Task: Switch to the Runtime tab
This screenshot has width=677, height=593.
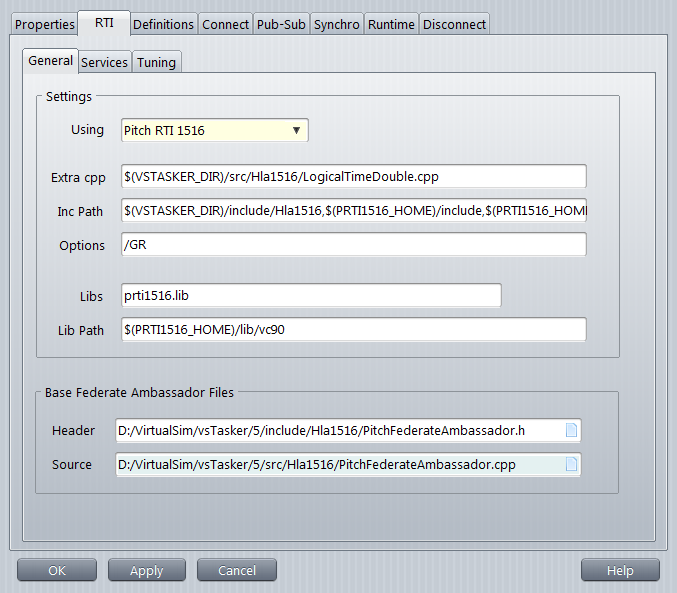Action: pyautogui.click(x=390, y=24)
